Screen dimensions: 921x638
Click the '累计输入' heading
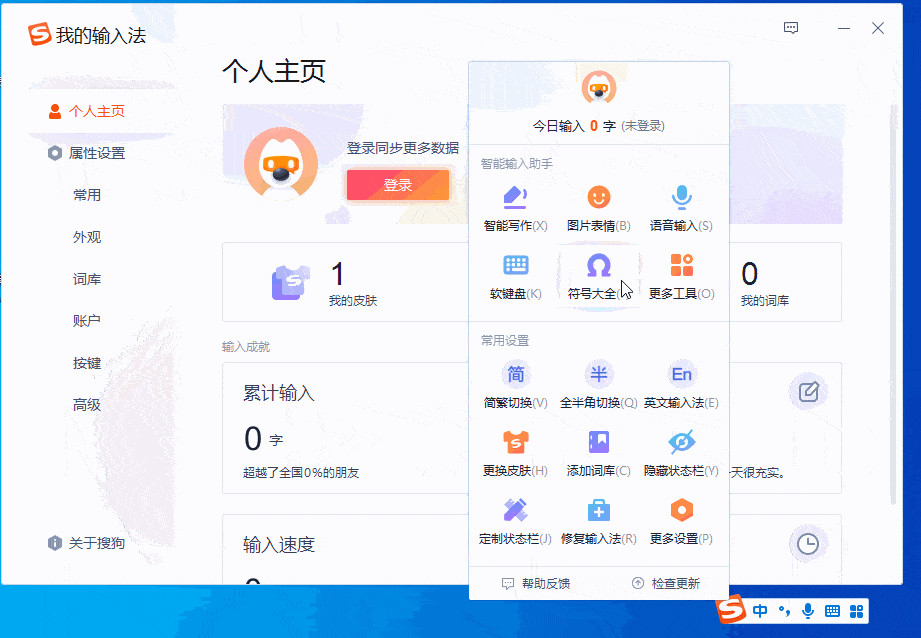click(x=279, y=392)
